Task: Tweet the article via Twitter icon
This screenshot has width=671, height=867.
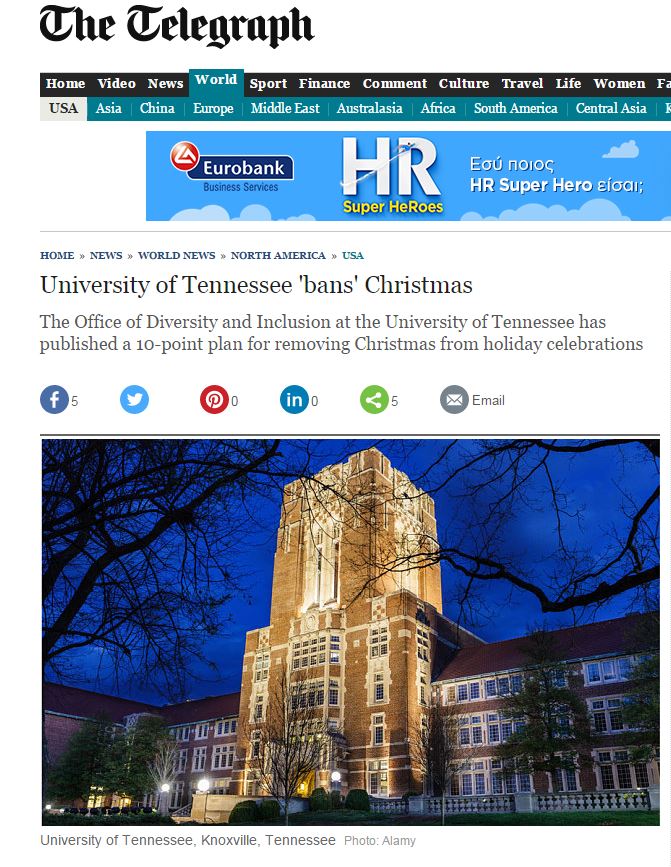Action: 134,399
